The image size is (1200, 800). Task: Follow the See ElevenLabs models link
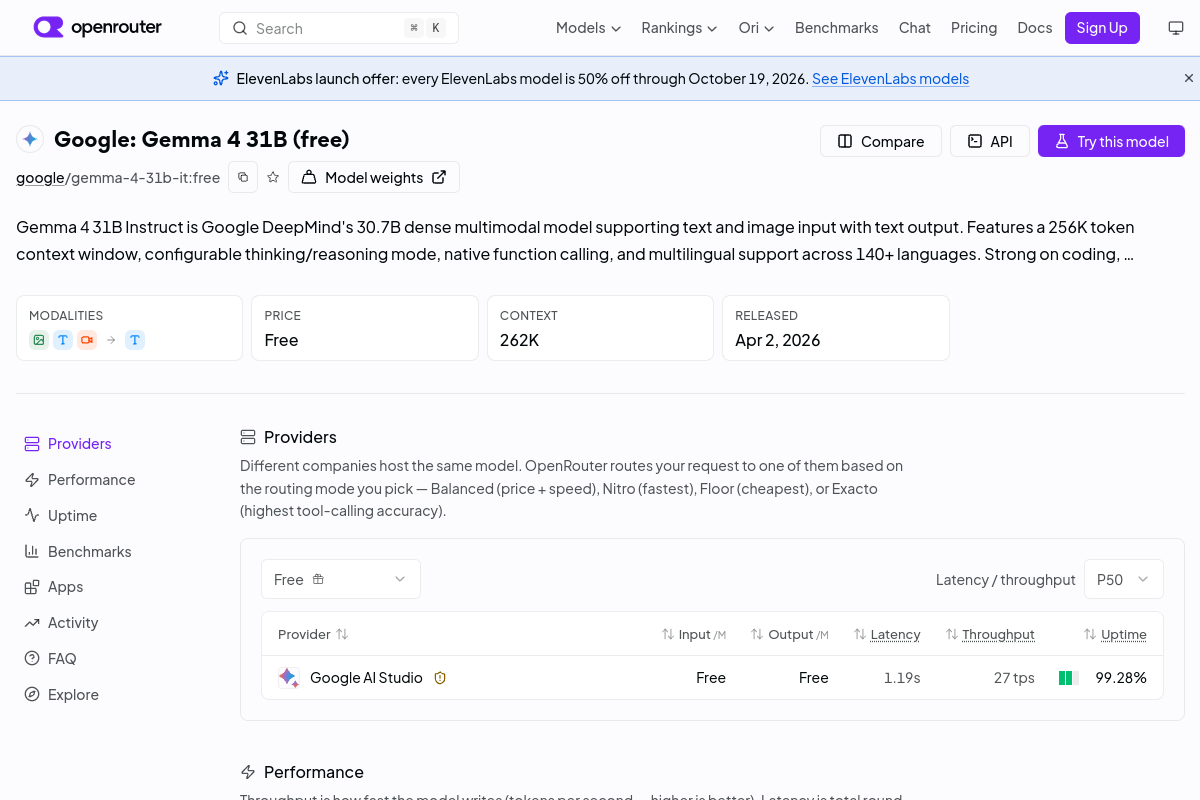[890, 79]
